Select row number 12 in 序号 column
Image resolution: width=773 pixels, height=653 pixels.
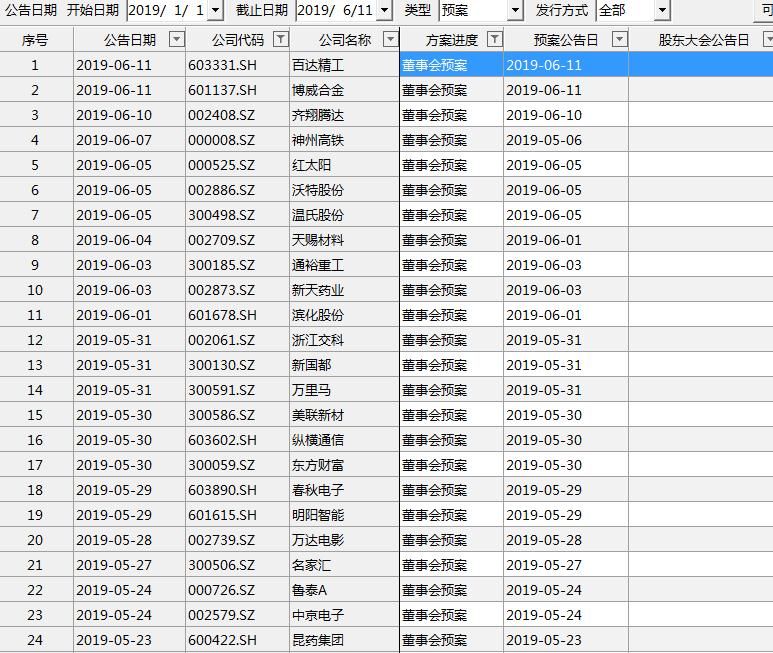(x=35, y=340)
